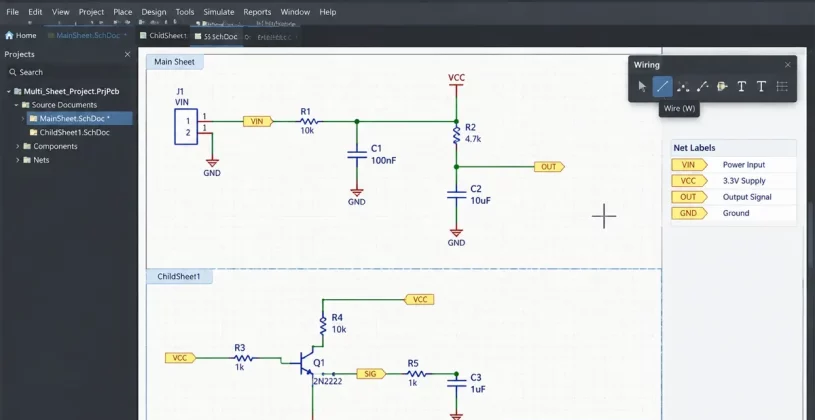Click the VIN swatch in Net Labels
815x420 pixels.
pos(689,165)
